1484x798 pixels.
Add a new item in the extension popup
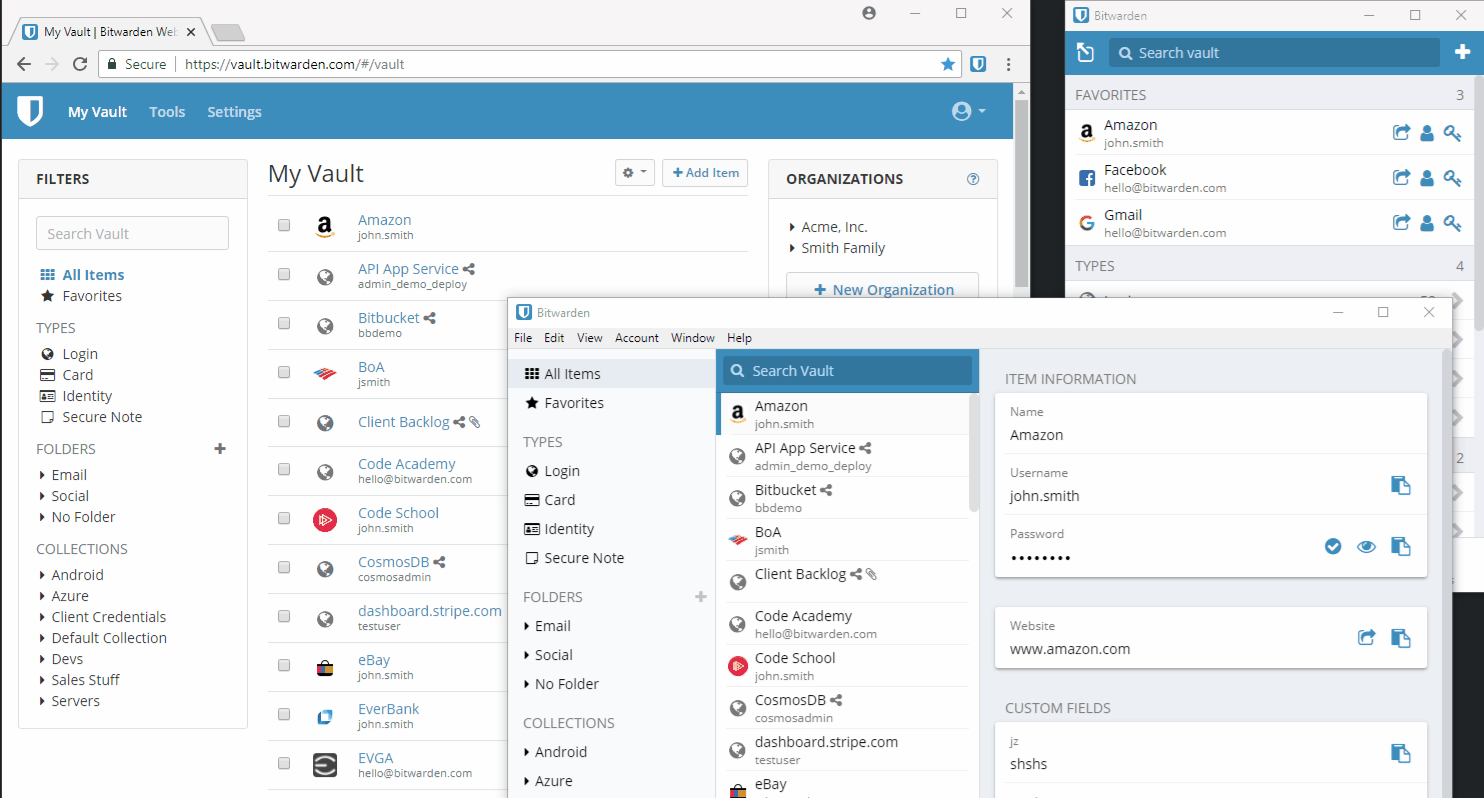(x=1463, y=53)
